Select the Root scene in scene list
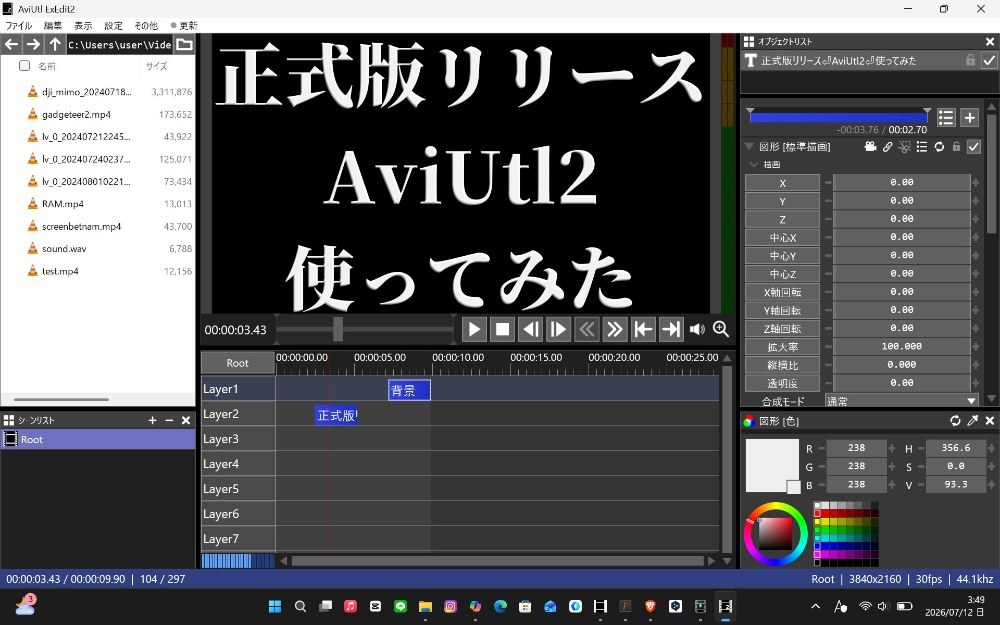Viewport: 1000px width, 625px height. (x=98, y=439)
